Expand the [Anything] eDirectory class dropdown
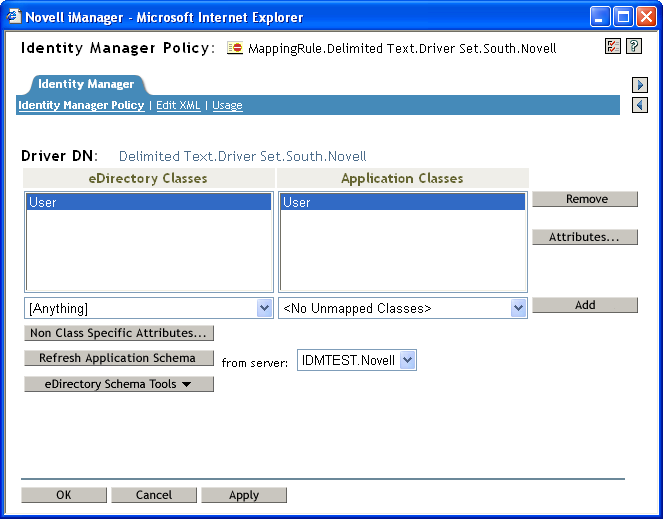This screenshot has height=519, width=663. (x=264, y=308)
